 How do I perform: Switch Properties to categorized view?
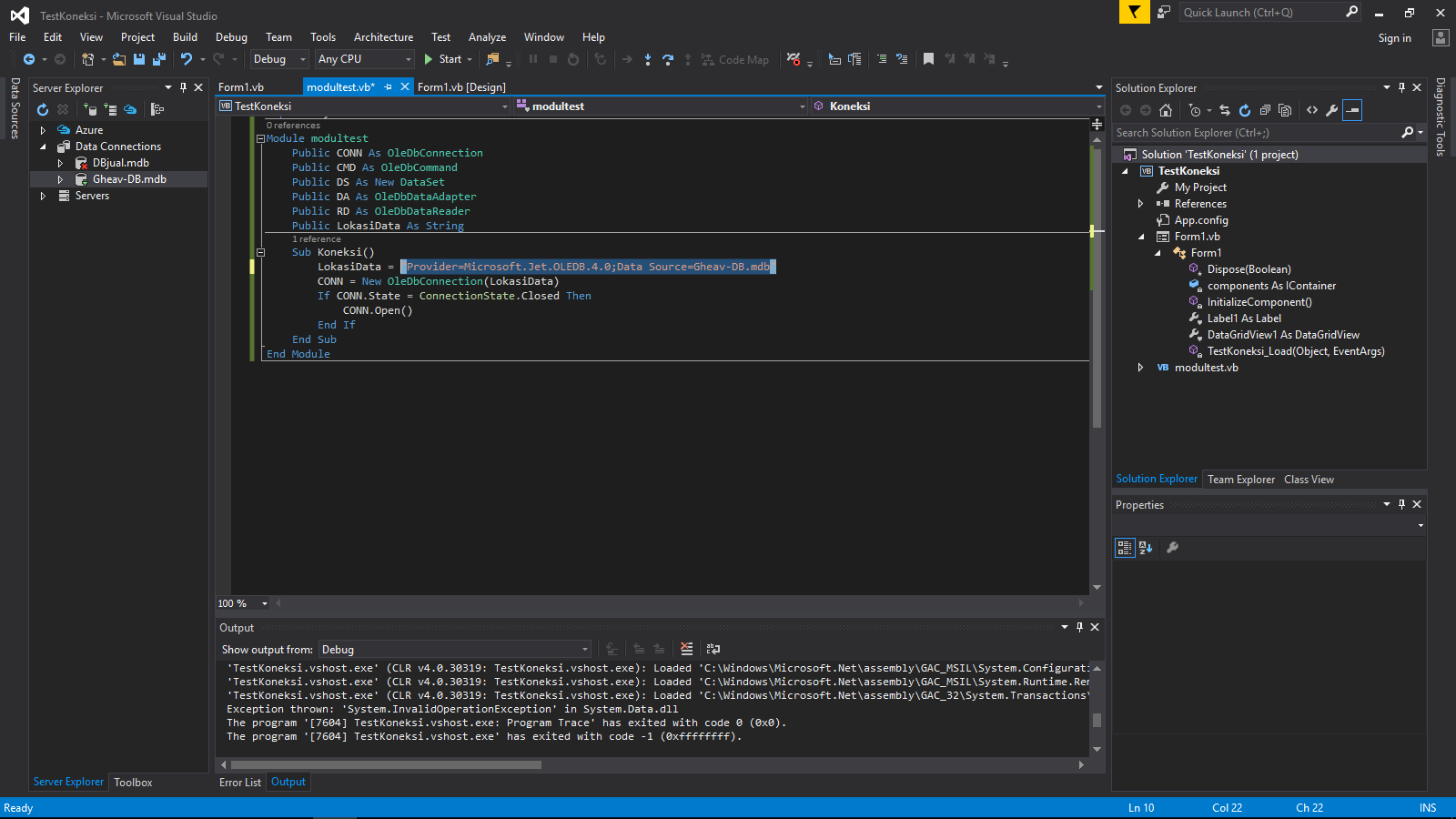(1125, 548)
